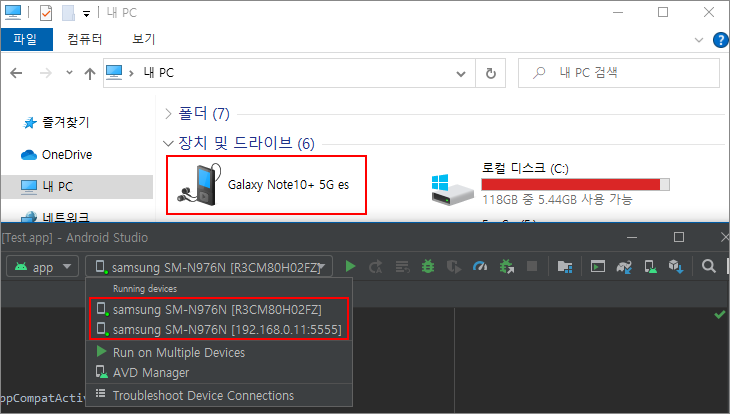Click the Stop square icon
Screen dimensions: 730x414
click(532, 266)
